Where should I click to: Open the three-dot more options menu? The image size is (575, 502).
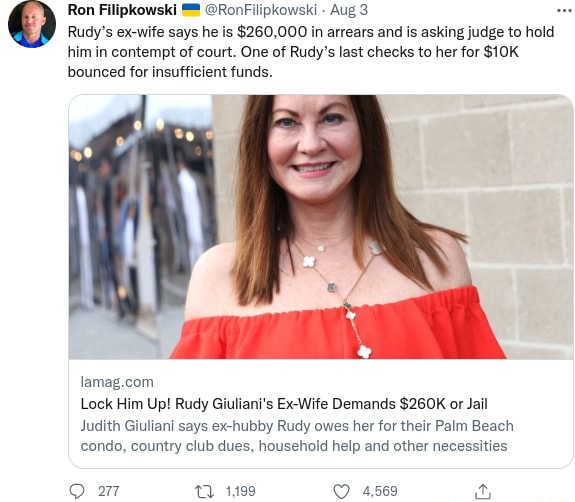(x=564, y=11)
